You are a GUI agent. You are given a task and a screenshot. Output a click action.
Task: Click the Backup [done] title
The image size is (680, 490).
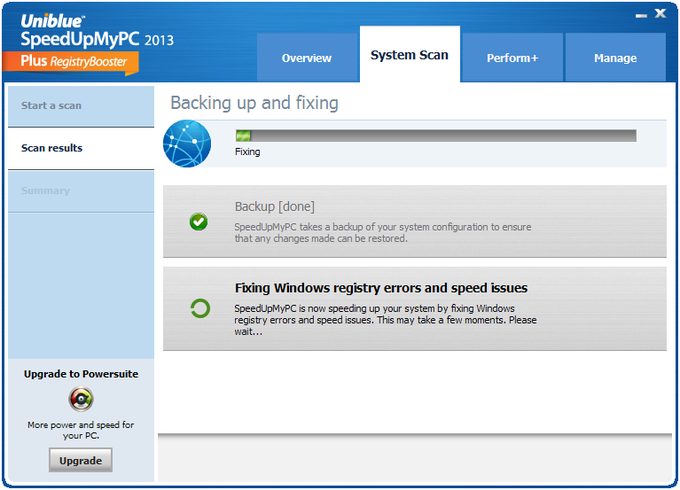pos(275,206)
